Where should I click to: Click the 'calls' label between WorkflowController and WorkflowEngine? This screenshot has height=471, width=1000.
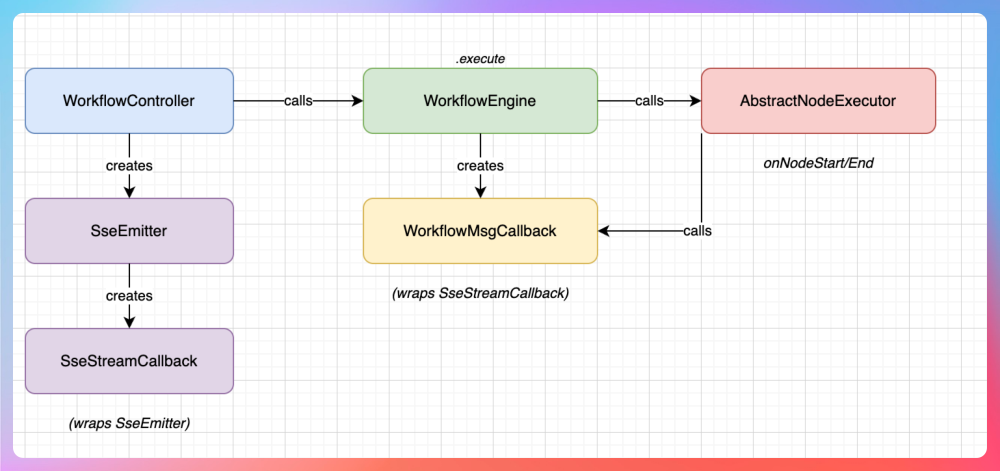[x=298, y=101]
